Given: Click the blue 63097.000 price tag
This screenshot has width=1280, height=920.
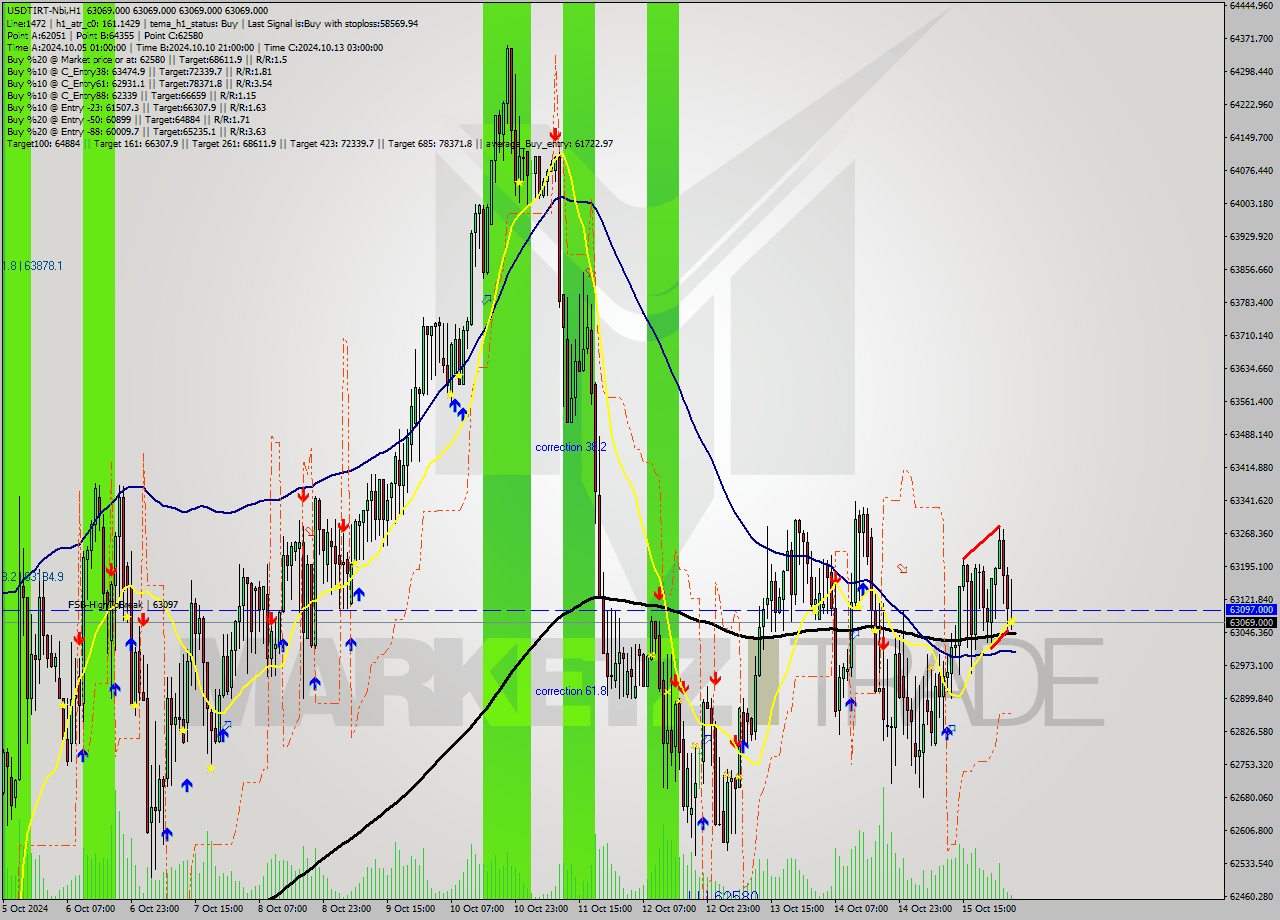Looking at the screenshot, I should [1252, 609].
